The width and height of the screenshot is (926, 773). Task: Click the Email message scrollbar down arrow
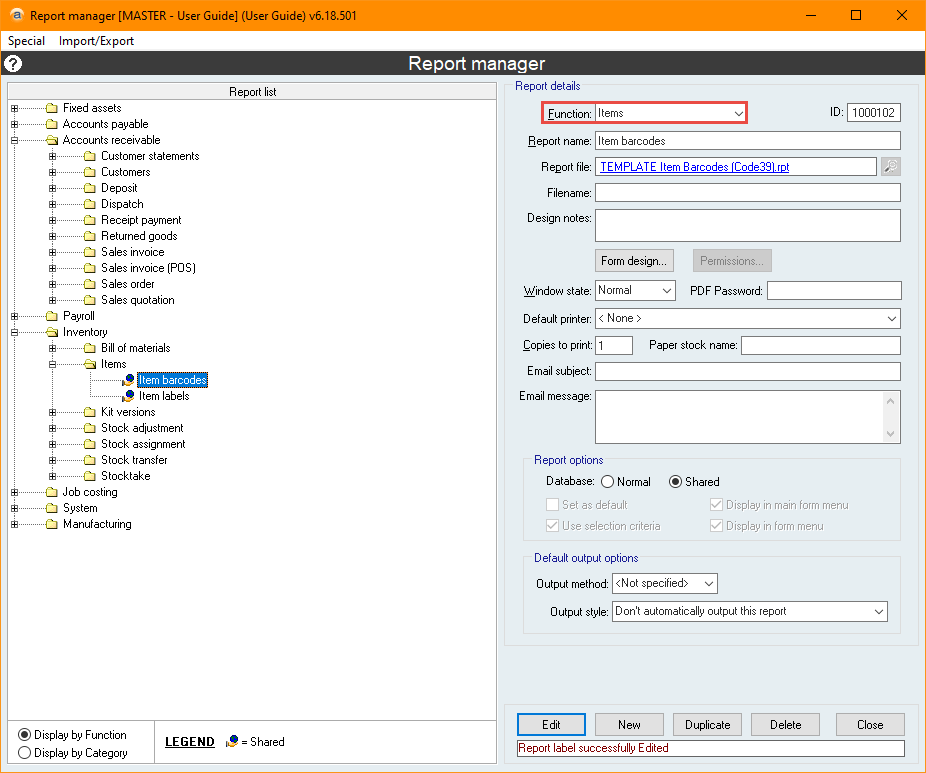[x=891, y=433]
